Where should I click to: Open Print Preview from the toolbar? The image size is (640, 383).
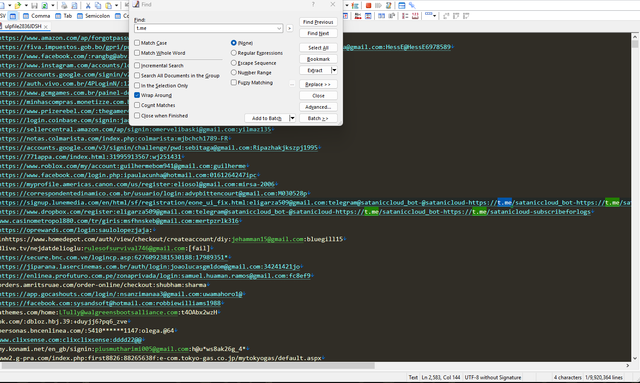coord(74,6)
